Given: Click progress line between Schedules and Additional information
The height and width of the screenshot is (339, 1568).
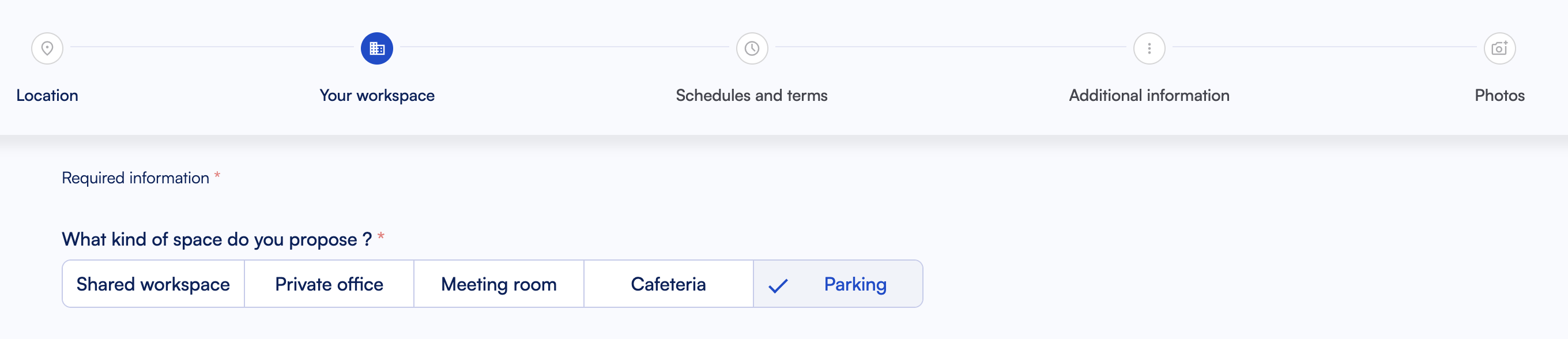Looking at the screenshot, I should pyautogui.click(x=950, y=47).
